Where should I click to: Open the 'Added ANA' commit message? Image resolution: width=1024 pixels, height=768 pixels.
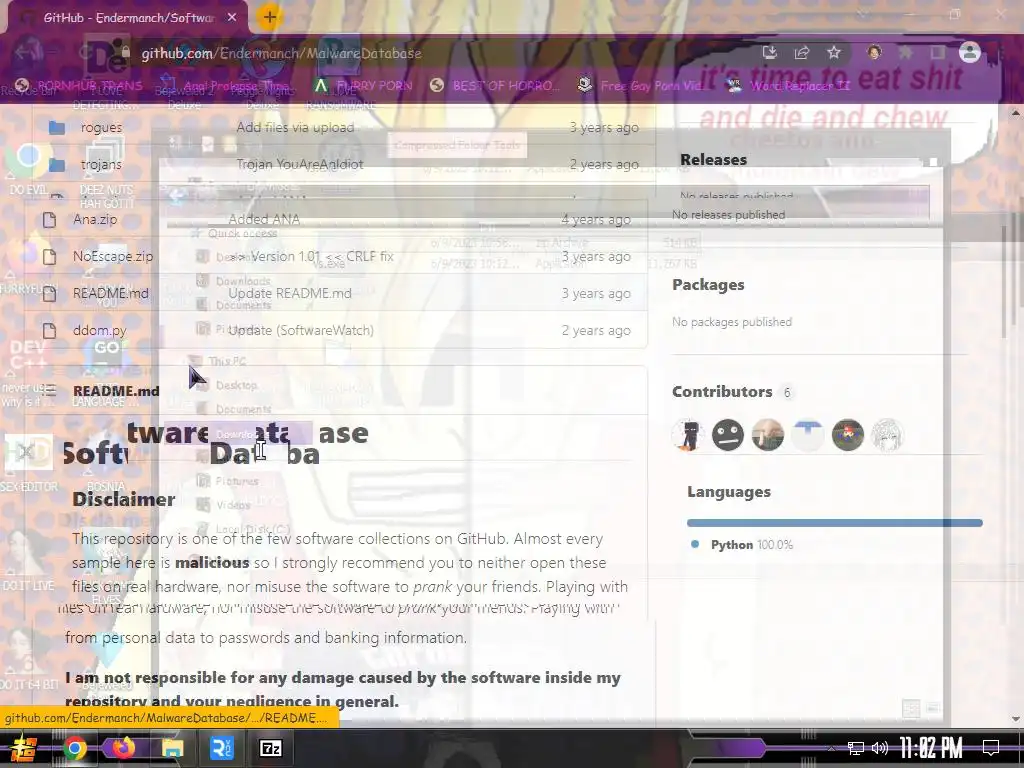(264, 219)
